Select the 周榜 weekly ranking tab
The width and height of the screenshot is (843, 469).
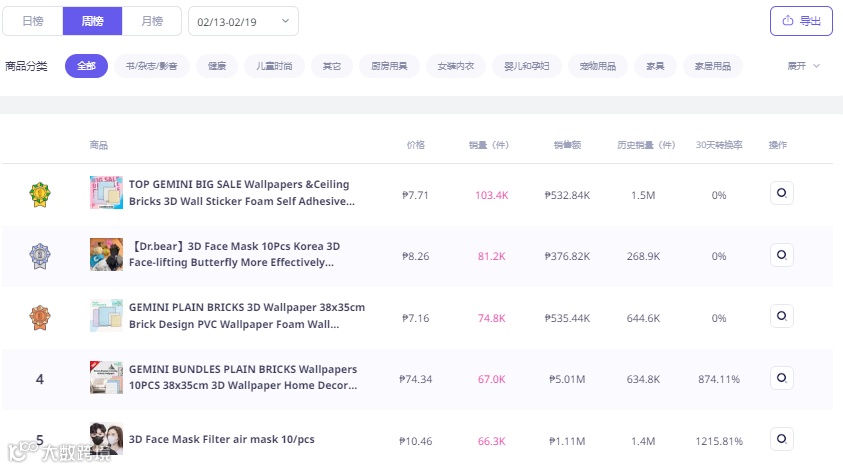coord(92,21)
